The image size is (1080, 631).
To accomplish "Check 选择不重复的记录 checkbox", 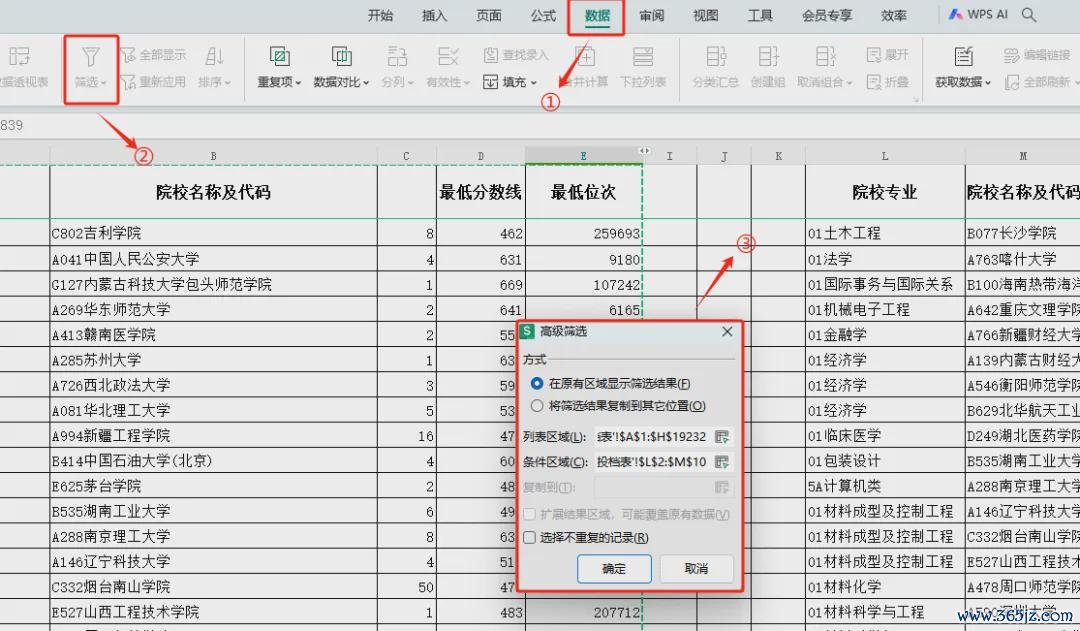I will click(530, 538).
